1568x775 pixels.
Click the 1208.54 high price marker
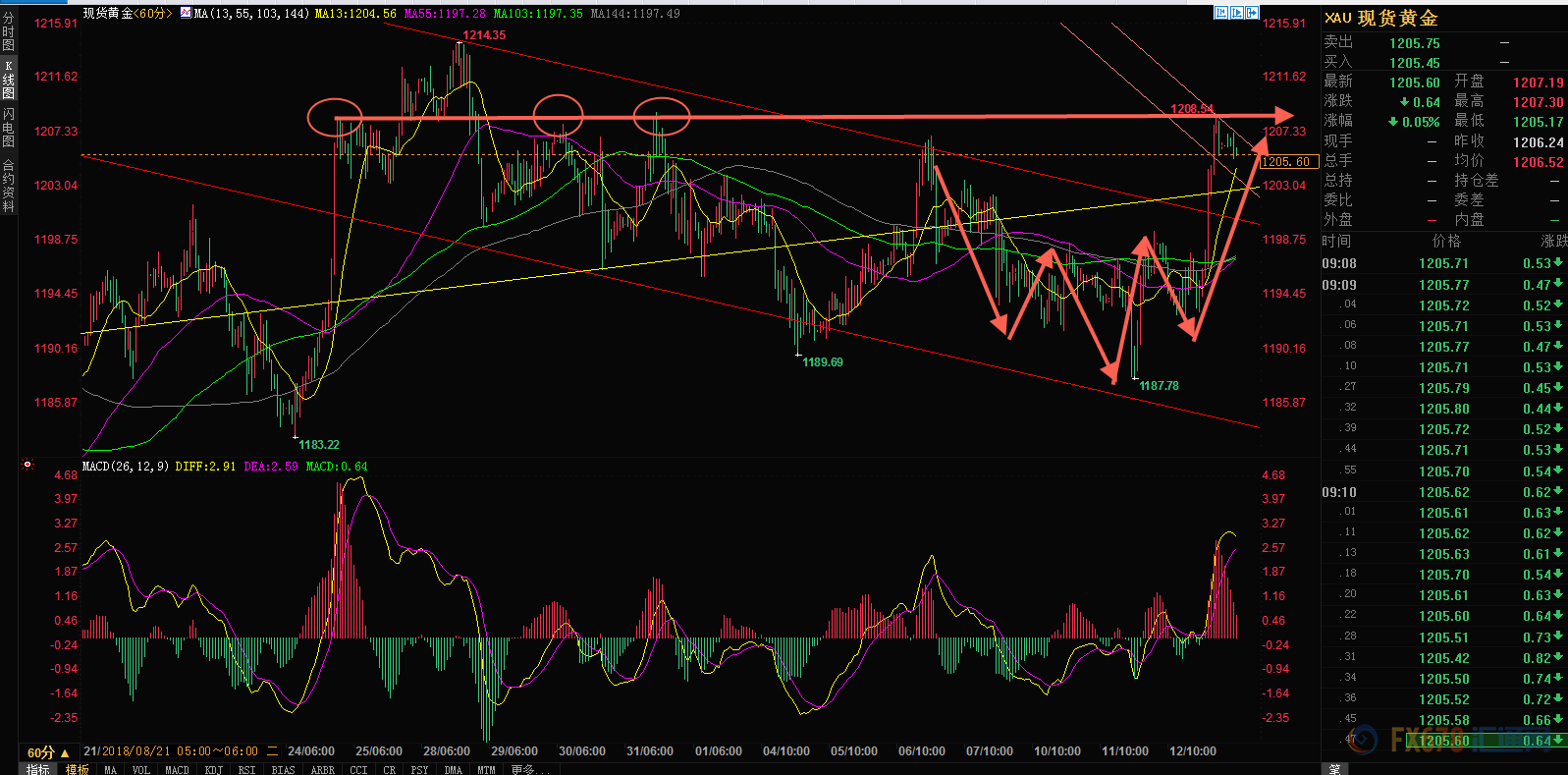click(1191, 109)
